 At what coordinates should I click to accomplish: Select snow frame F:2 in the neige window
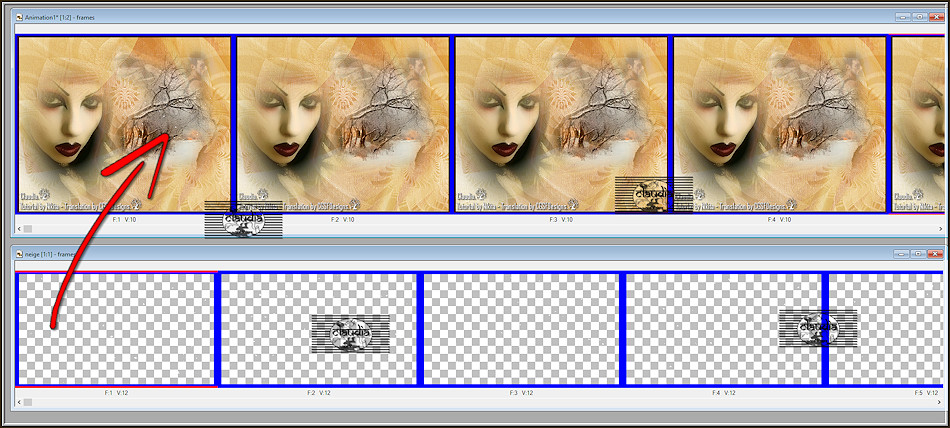pos(319,329)
